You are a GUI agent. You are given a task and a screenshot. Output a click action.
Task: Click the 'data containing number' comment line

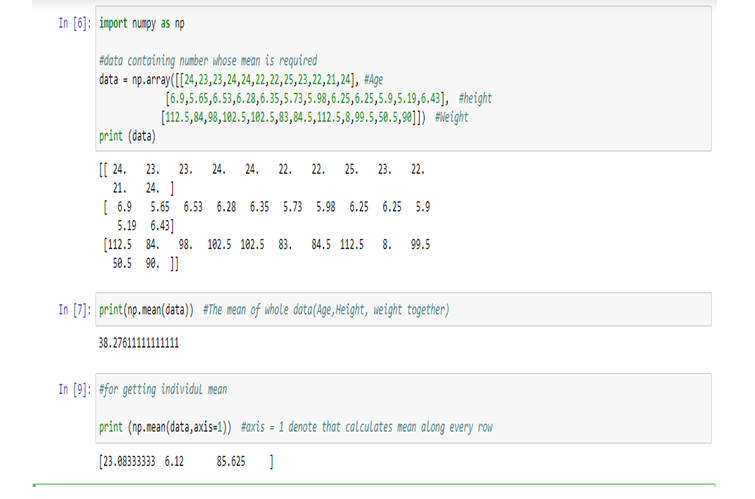[208, 61]
